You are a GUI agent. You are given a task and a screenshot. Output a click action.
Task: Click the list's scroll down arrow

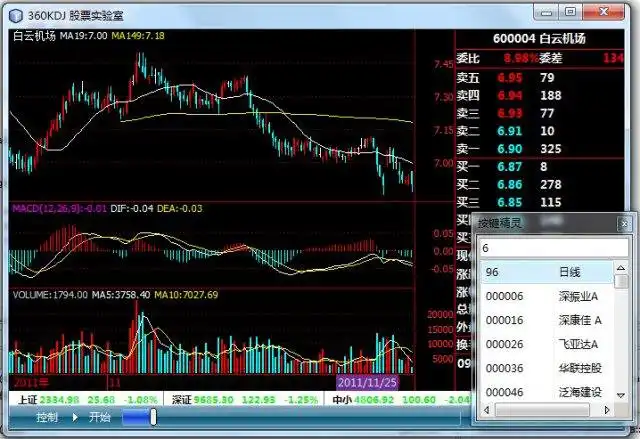tap(621, 395)
